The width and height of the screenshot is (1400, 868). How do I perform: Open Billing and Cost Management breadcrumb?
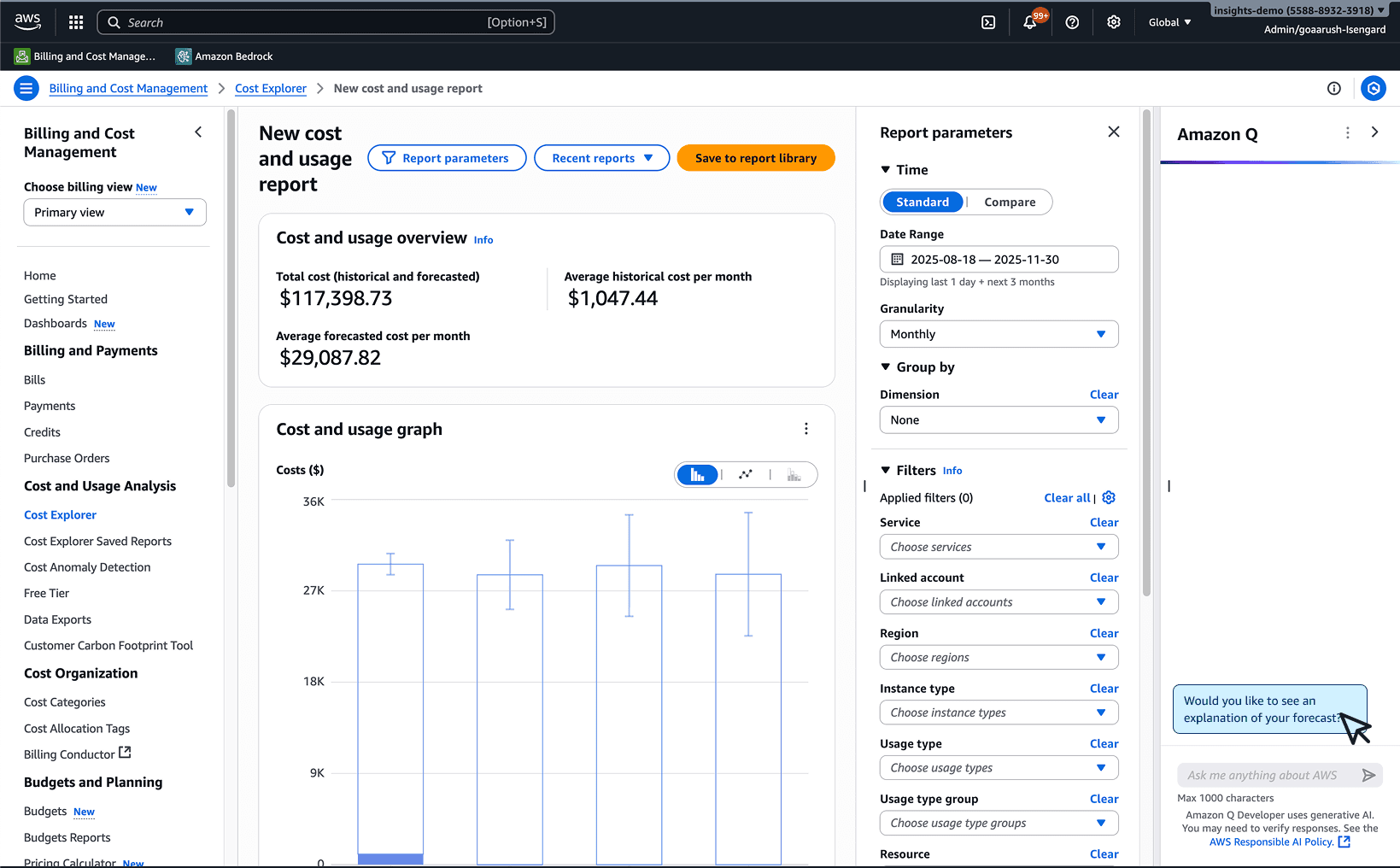point(128,89)
